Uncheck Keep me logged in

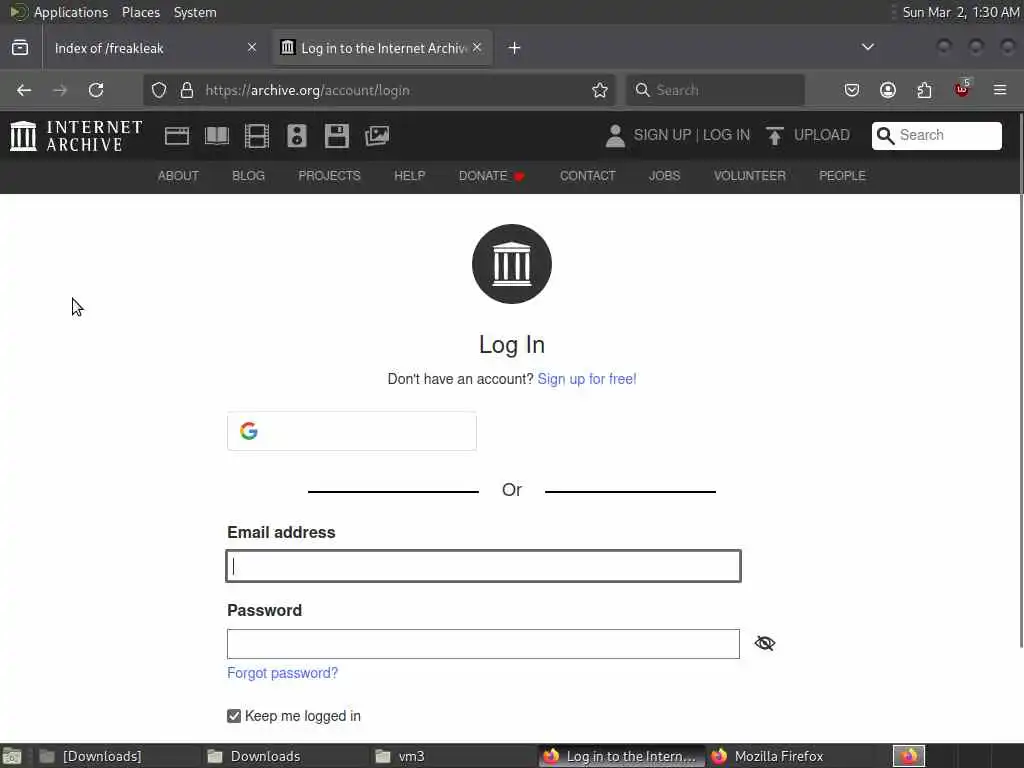[x=234, y=716]
